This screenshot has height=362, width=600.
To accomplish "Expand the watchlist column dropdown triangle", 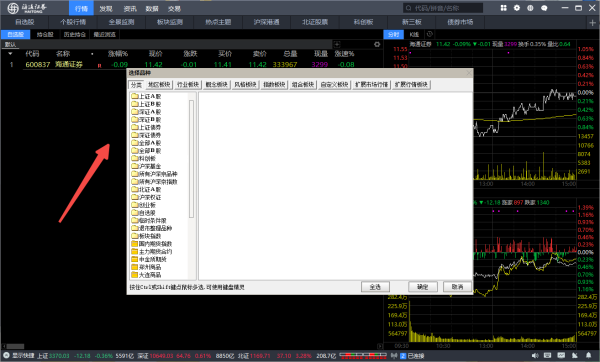I will point(10,54).
